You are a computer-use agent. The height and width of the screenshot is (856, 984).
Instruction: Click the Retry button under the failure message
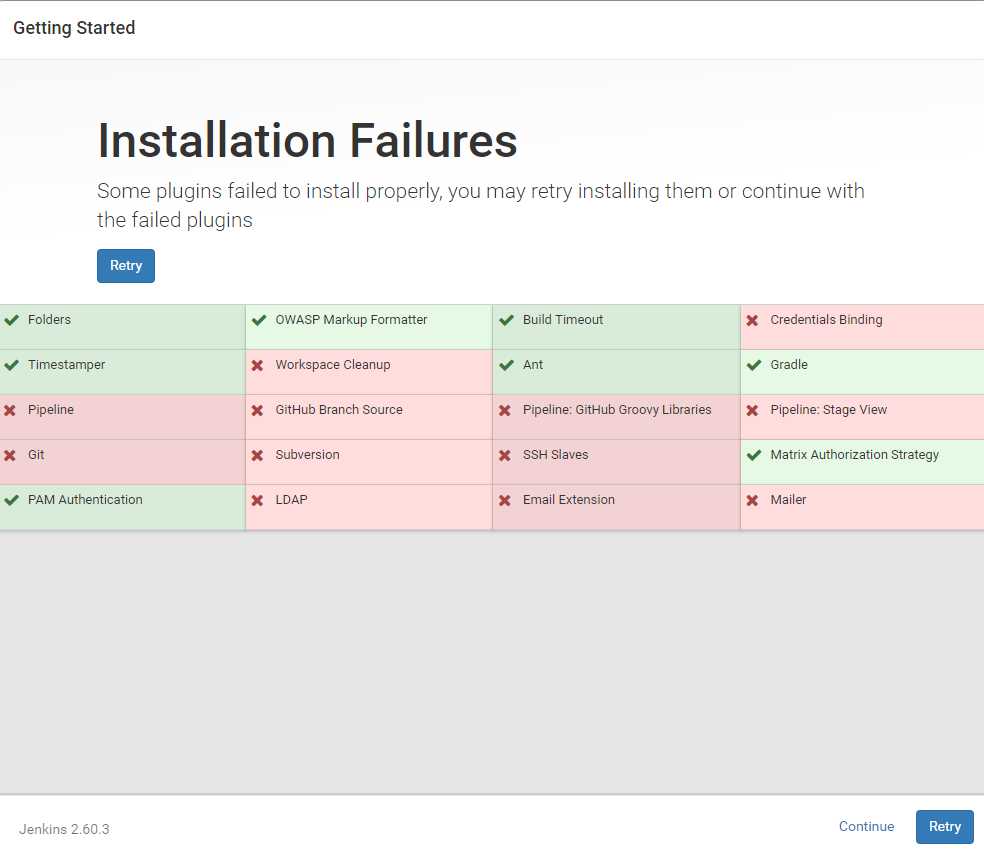[x=126, y=265]
